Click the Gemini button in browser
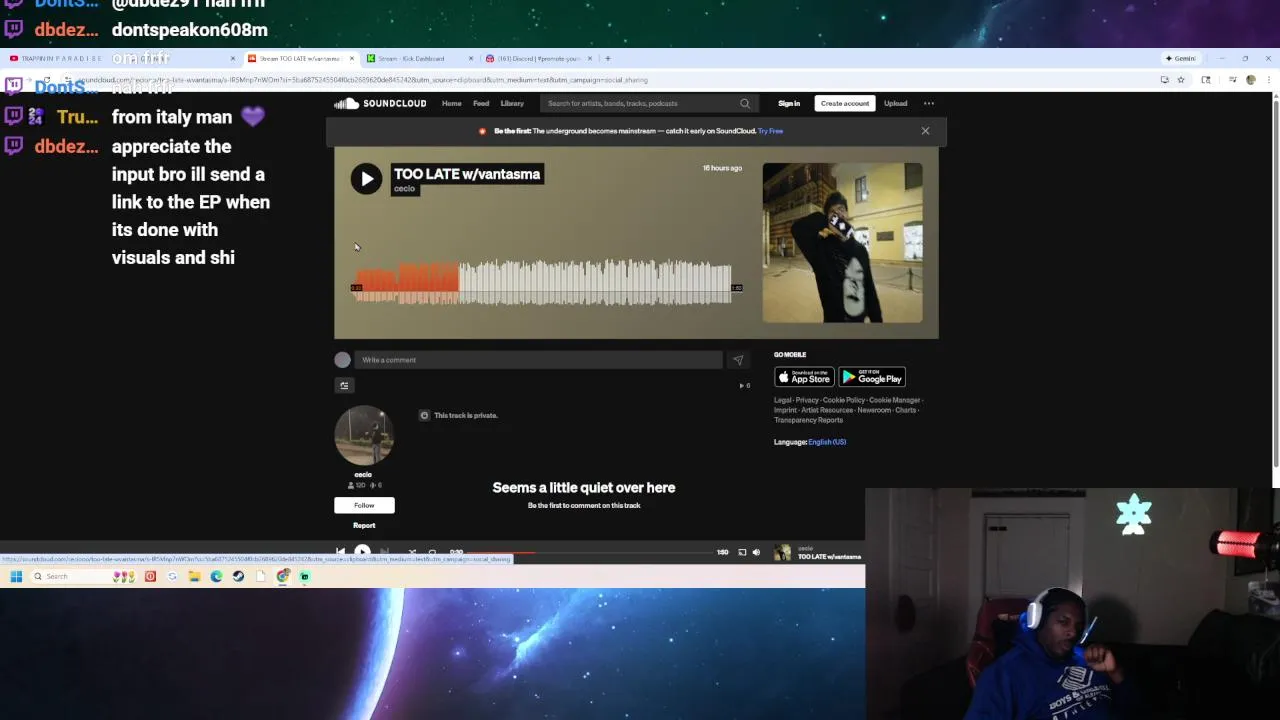The width and height of the screenshot is (1280, 720). (x=1181, y=58)
